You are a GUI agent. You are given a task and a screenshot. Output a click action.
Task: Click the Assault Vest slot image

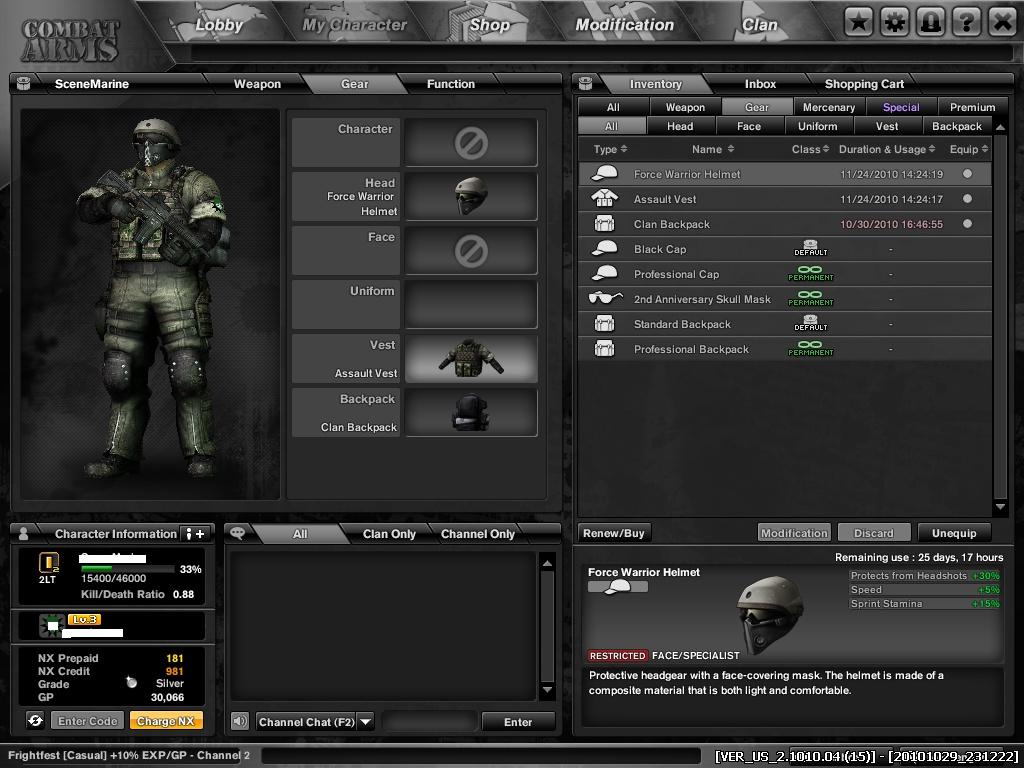[x=471, y=359]
